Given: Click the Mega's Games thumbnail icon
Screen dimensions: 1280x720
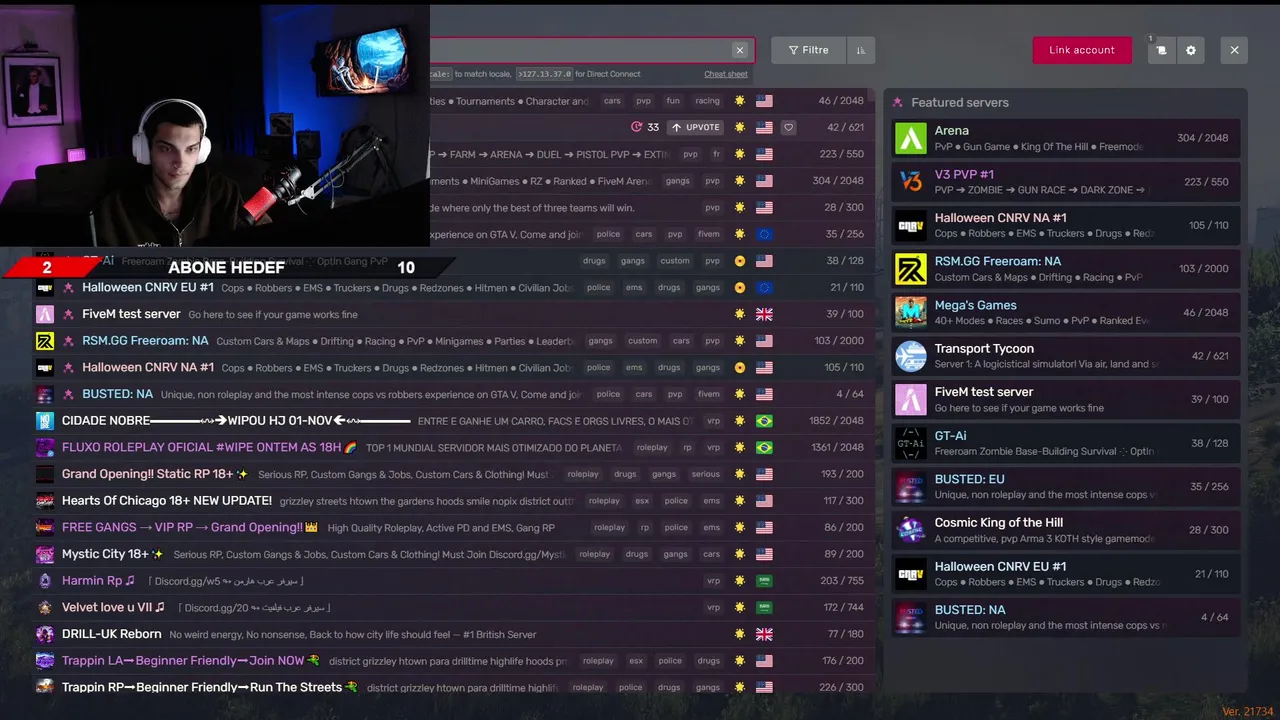Looking at the screenshot, I should click(x=911, y=312).
